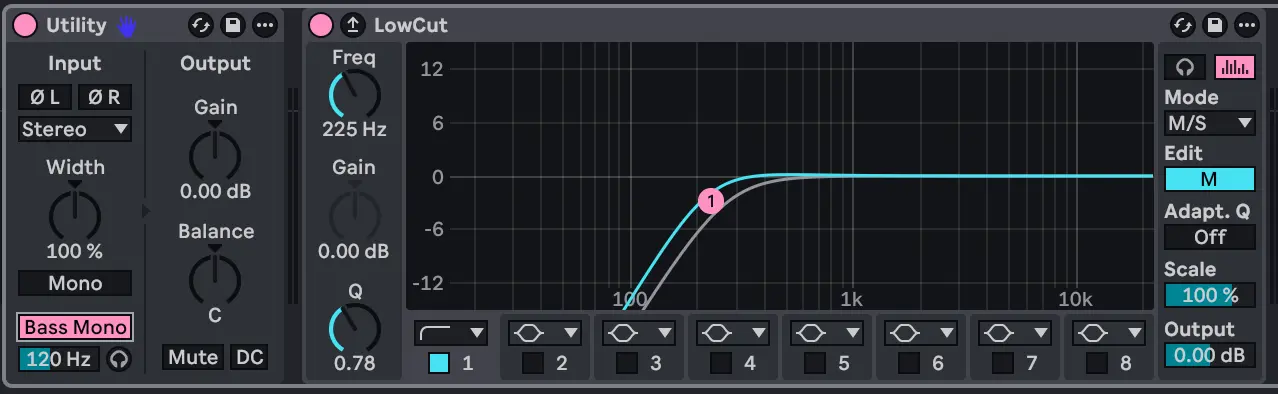The width and height of the screenshot is (1278, 394).
Task: Toggle left phase invert ØL
Action: [x=45, y=97]
